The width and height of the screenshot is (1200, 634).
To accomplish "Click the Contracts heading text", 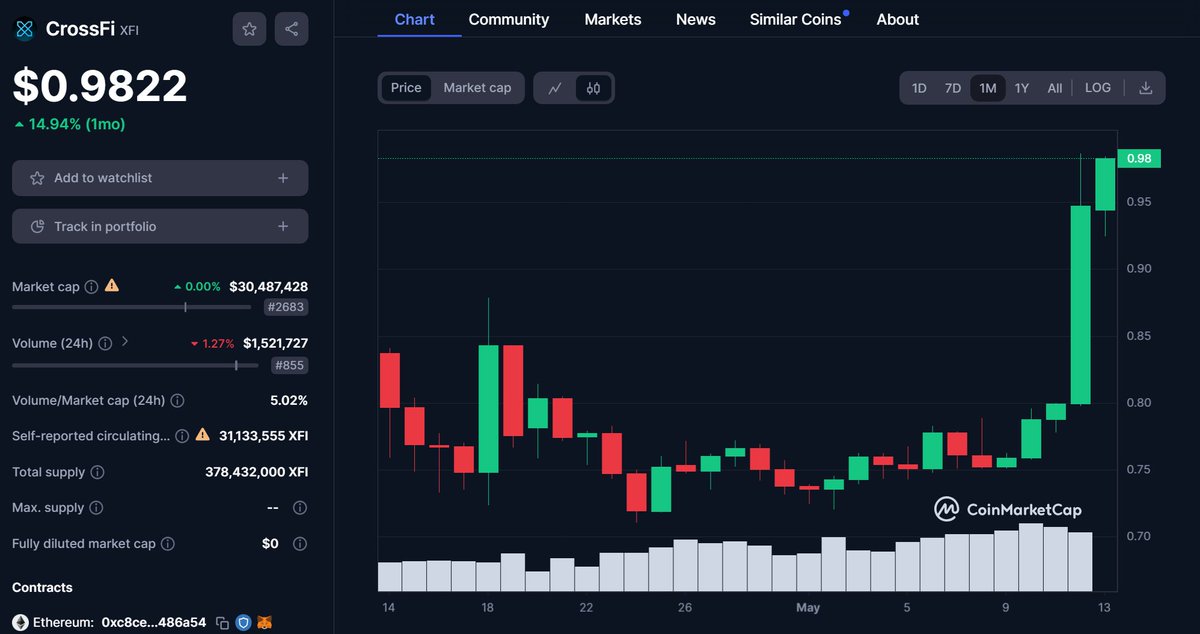I will [x=42, y=587].
